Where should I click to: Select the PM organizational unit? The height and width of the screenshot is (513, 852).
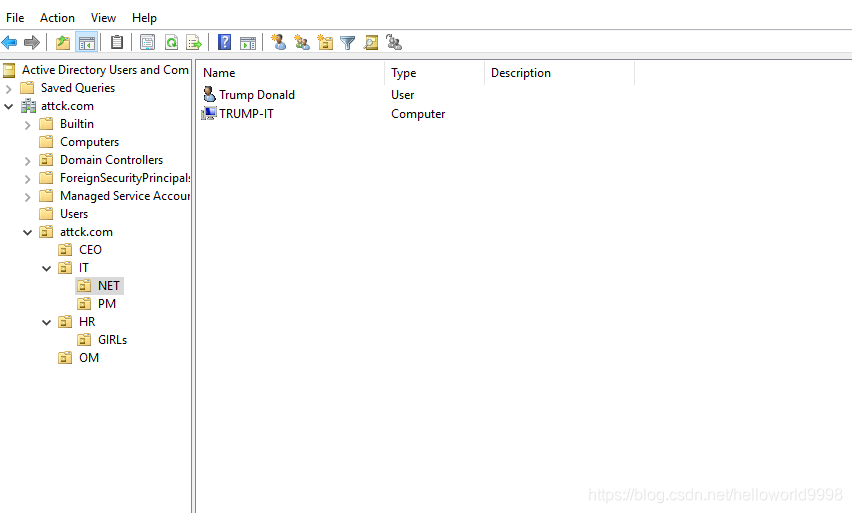[x=107, y=303]
